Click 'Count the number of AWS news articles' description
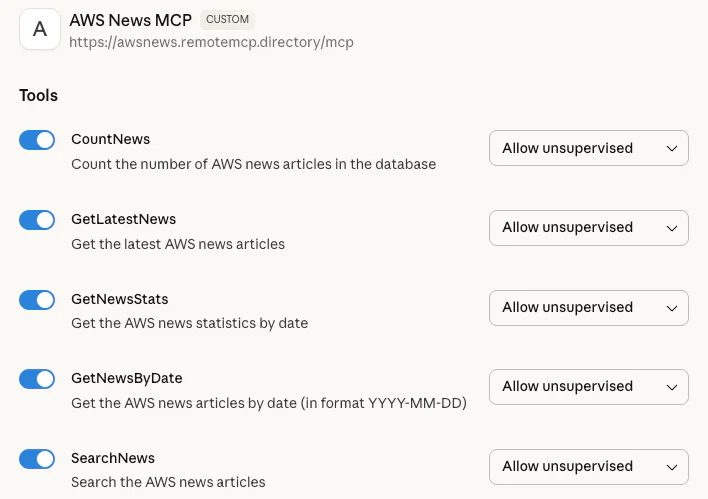Image resolution: width=708 pixels, height=499 pixels. coord(253,164)
